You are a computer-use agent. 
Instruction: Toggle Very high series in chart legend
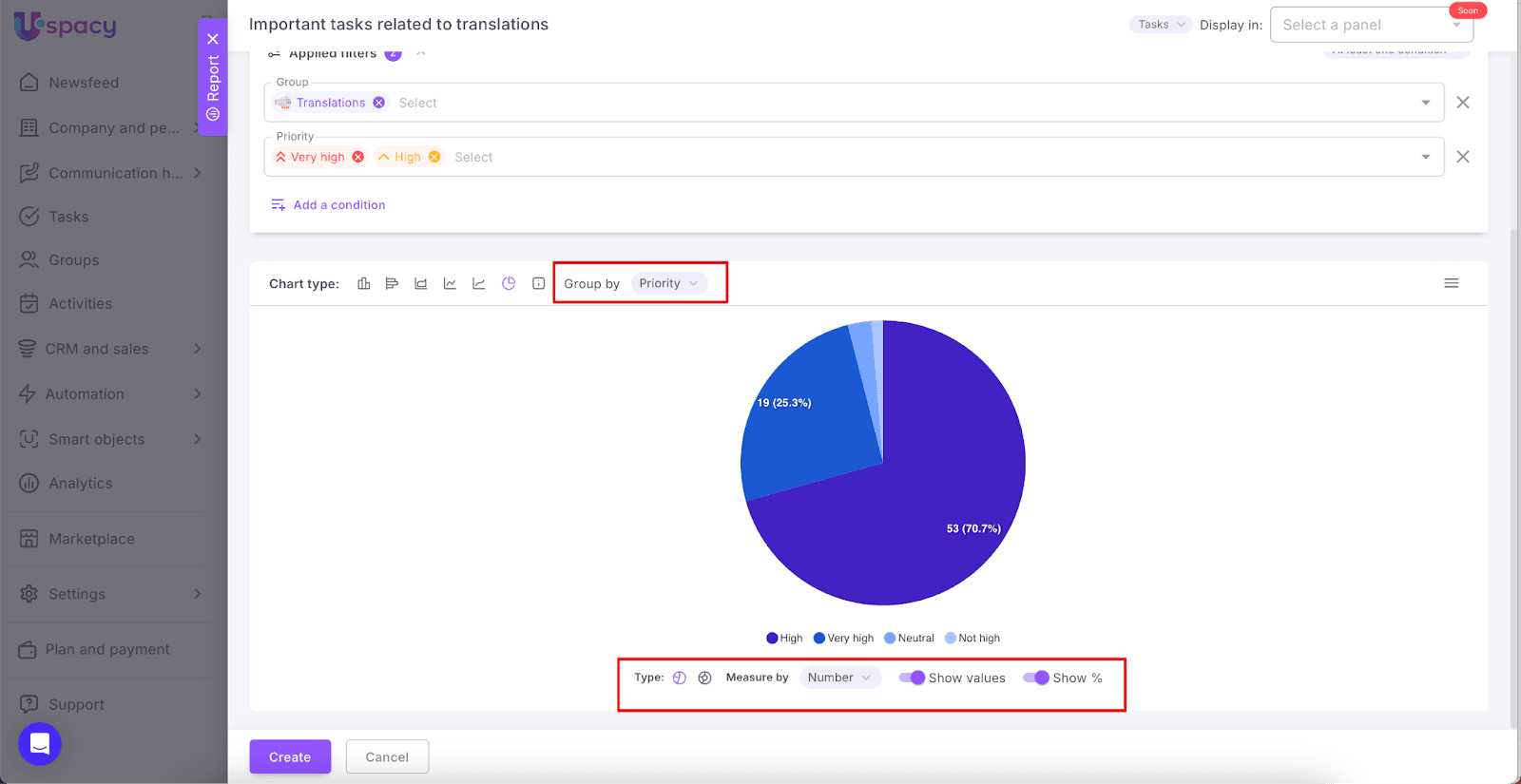click(x=843, y=639)
